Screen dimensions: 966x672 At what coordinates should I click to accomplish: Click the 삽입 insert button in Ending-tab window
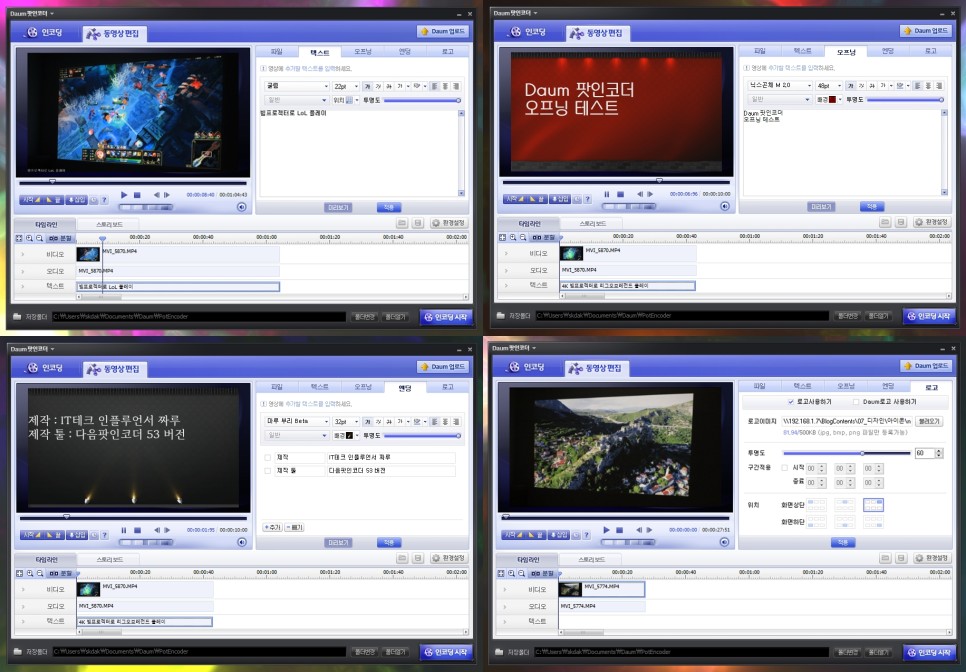[x=77, y=535]
